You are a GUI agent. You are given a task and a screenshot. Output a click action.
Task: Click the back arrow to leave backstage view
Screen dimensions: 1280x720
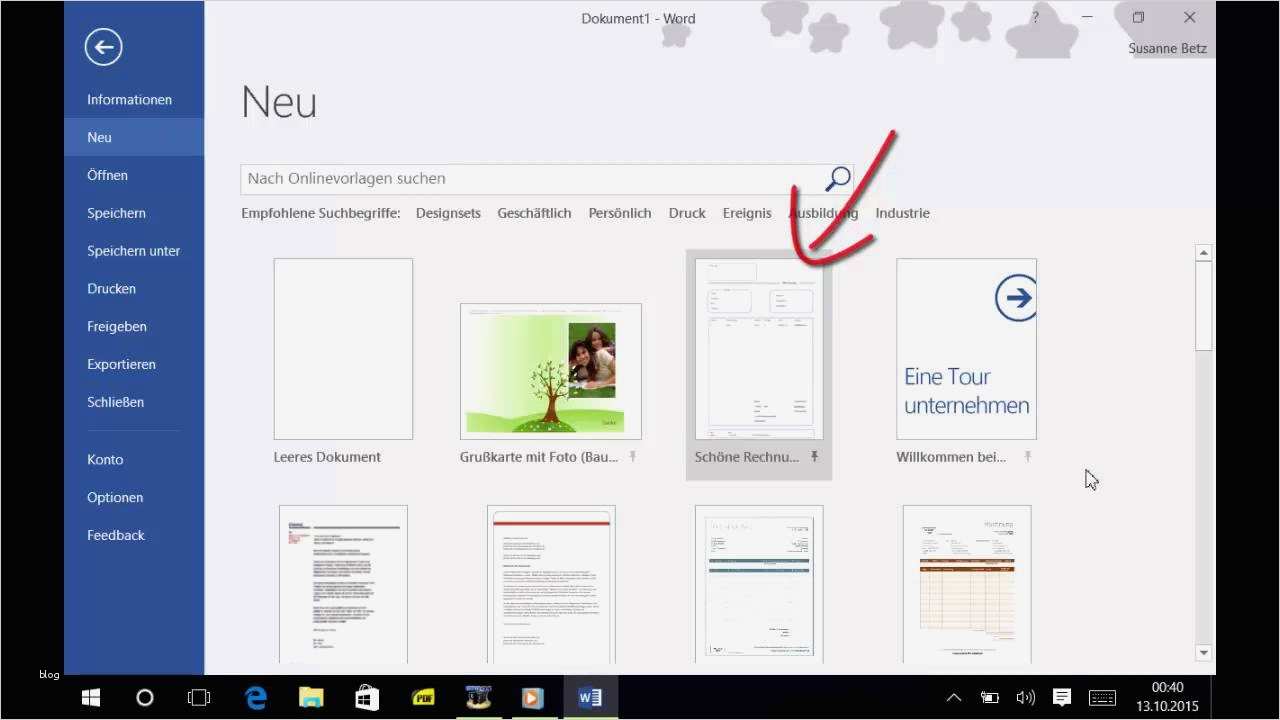[x=103, y=46]
